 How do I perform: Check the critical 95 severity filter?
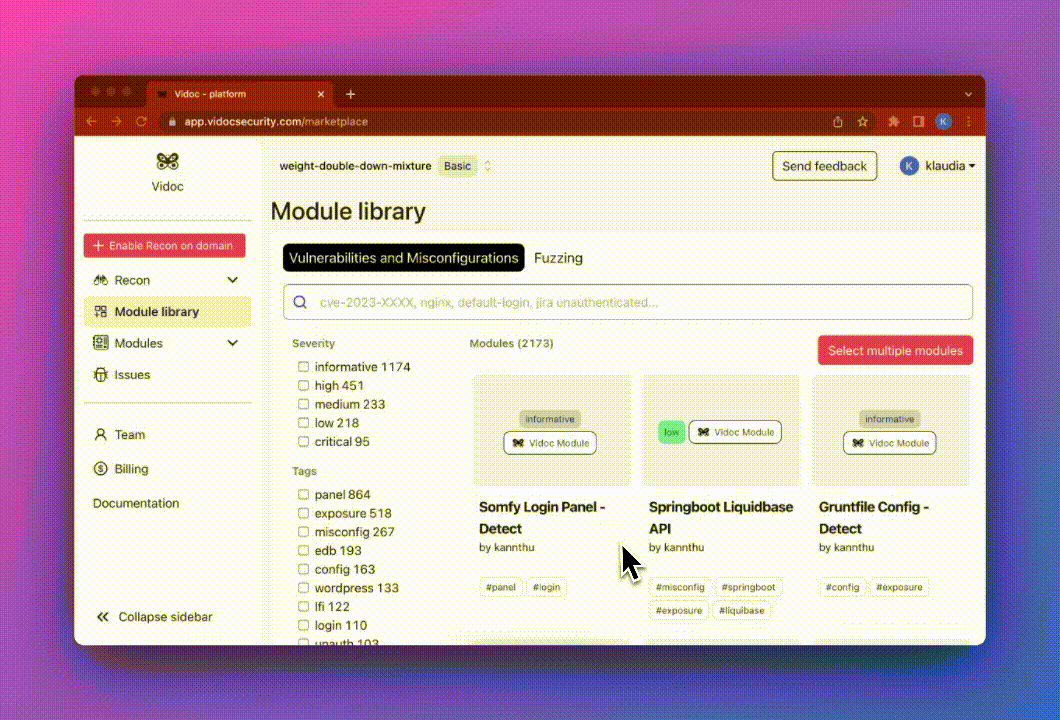[x=304, y=441]
